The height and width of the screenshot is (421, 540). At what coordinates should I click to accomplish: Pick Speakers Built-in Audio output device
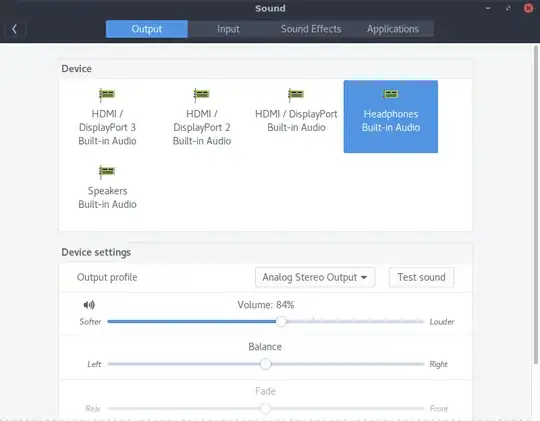point(107,188)
